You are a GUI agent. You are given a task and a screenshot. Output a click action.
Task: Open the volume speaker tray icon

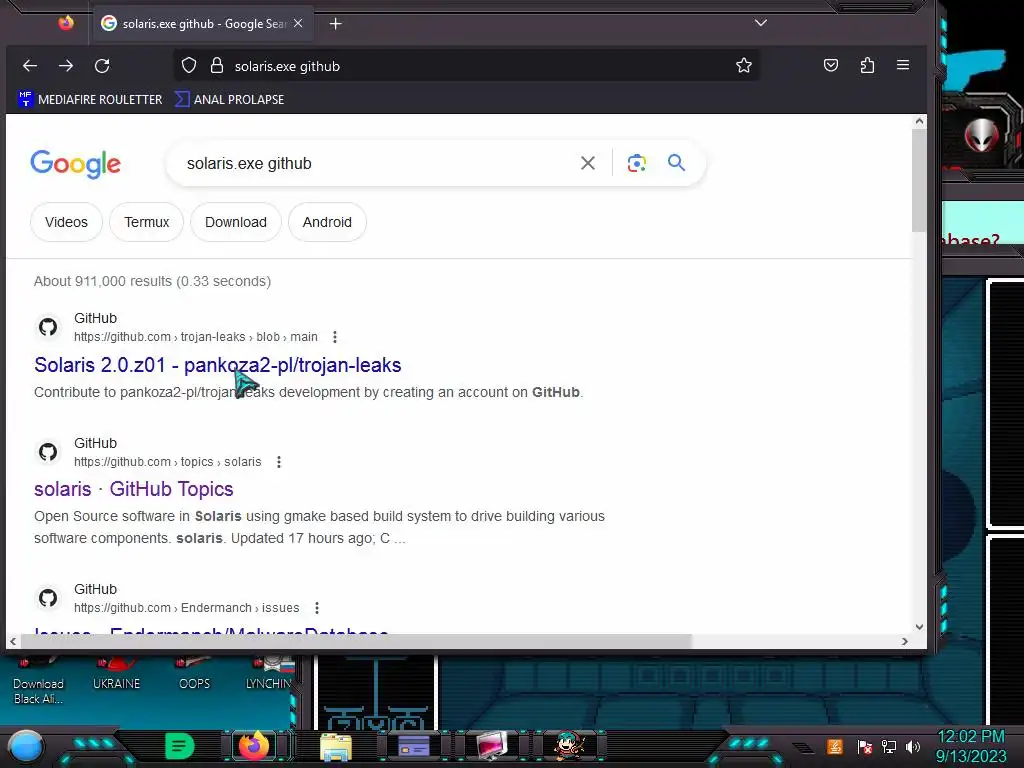[913, 746]
